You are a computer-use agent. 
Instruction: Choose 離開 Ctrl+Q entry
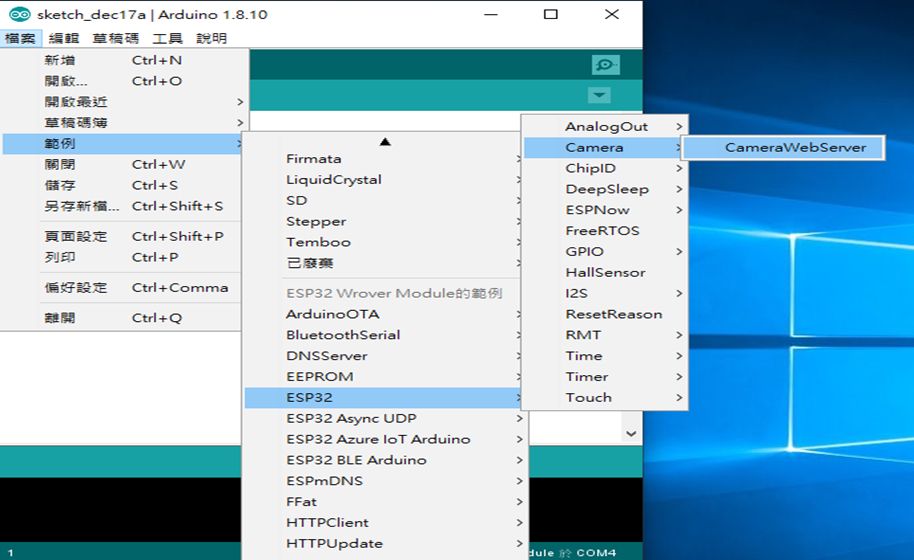coord(122,318)
